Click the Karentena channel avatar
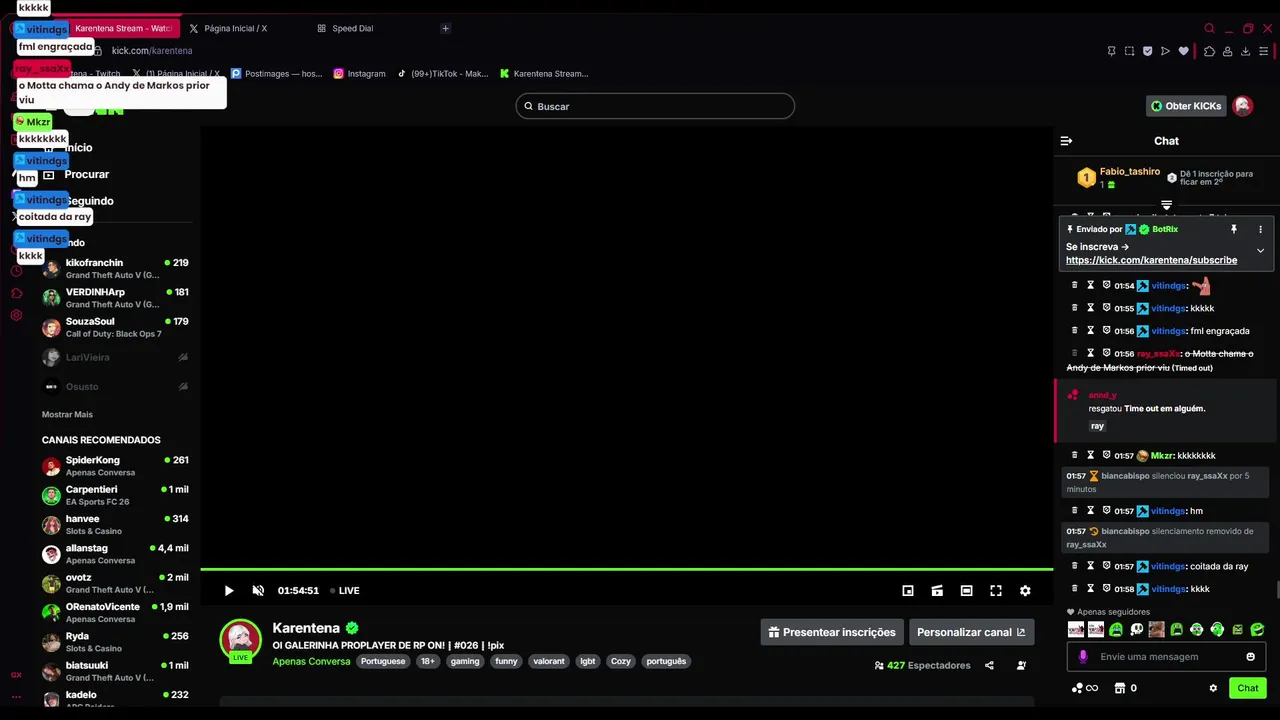The height and width of the screenshot is (720, 1280). click(x=240, y=641)
